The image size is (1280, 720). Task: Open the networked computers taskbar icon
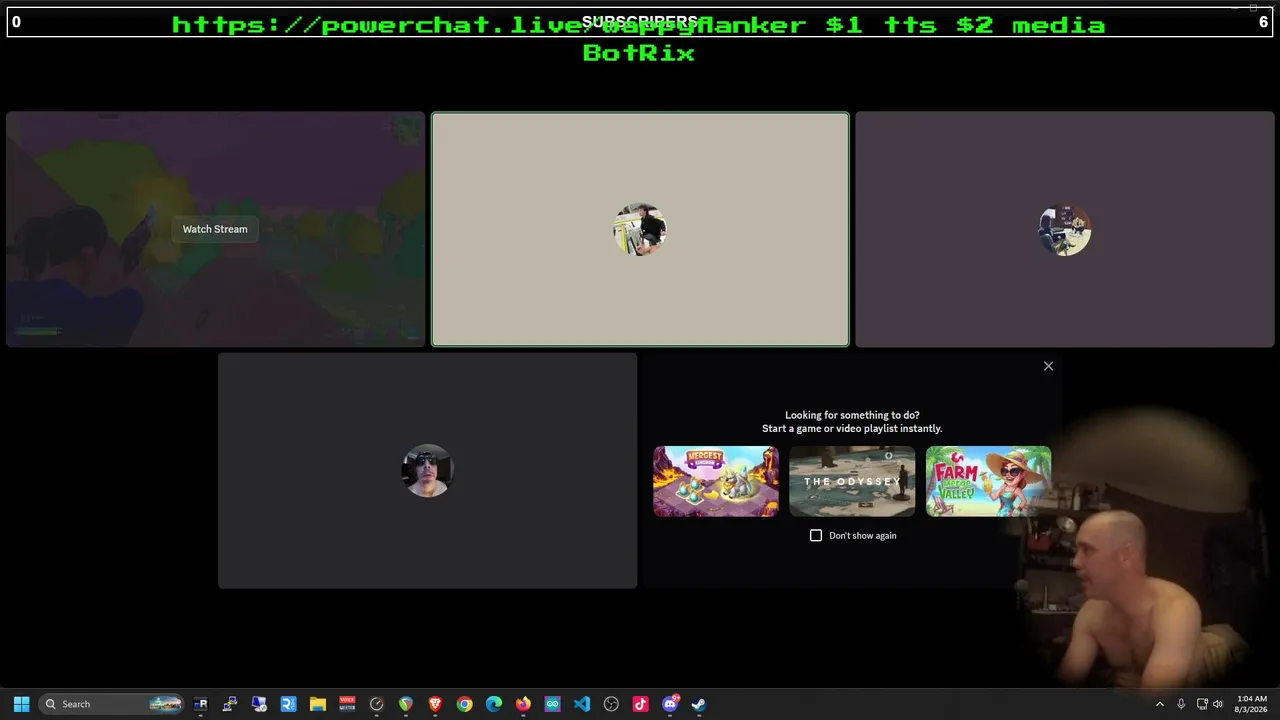point(230,704)
